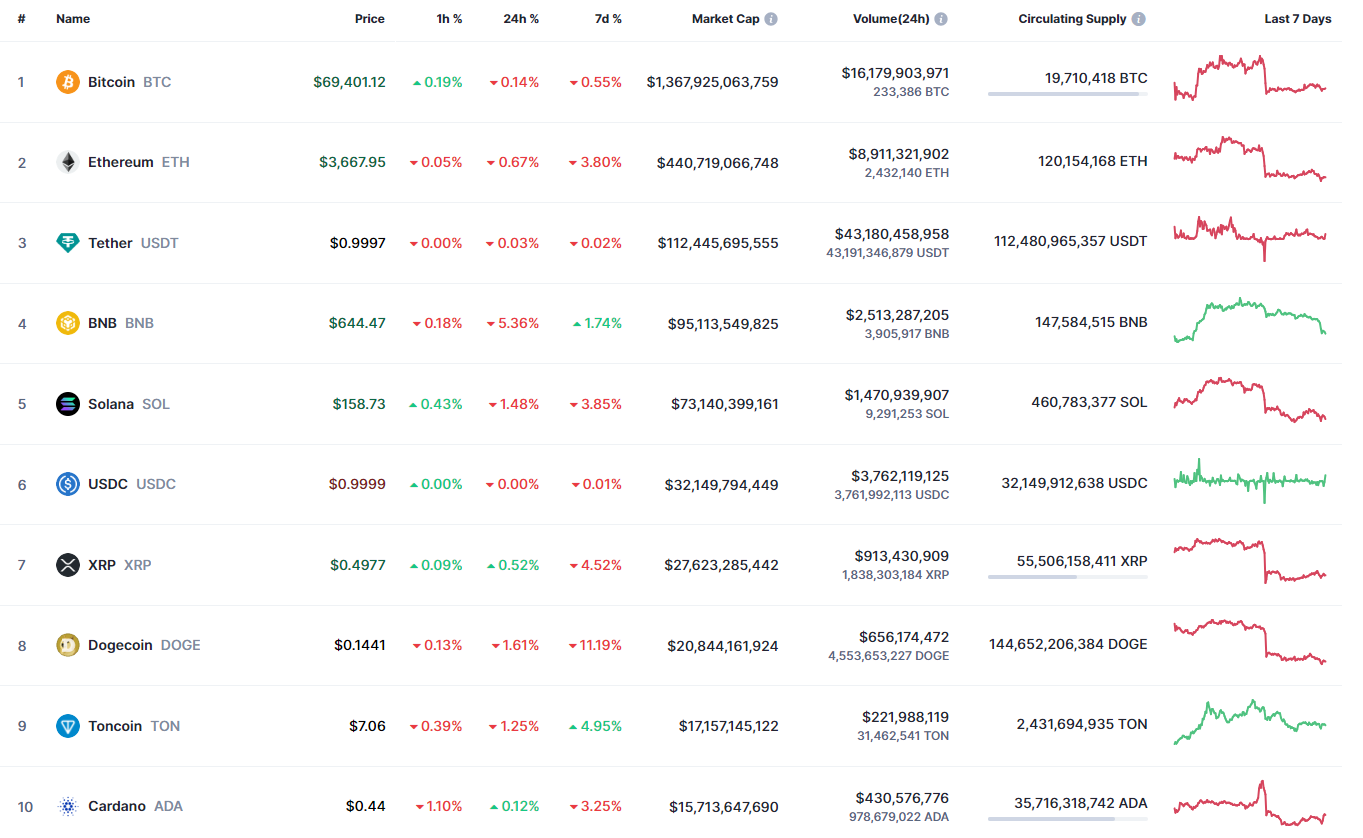
Task: Click the Solana logo icon
Action: click(x=68, y=404)
